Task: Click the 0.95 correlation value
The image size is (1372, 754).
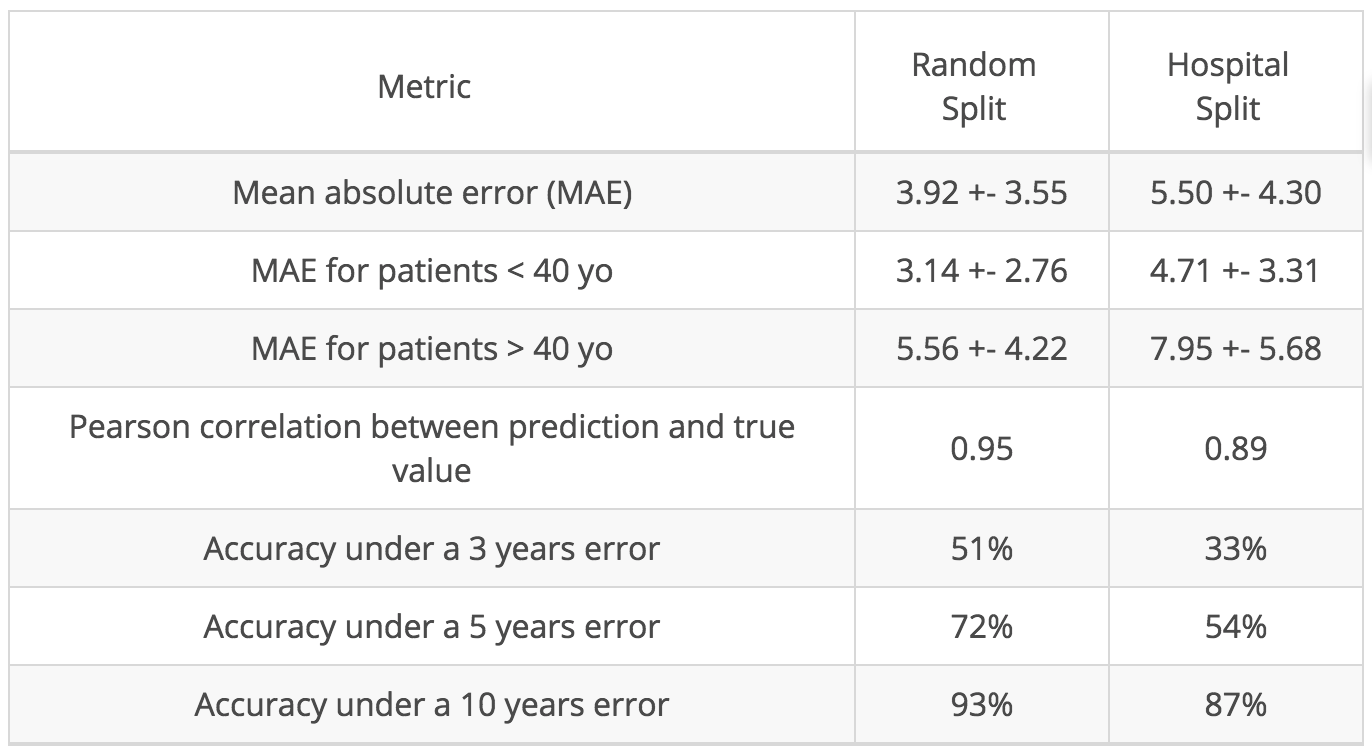Action: point(981,448)
